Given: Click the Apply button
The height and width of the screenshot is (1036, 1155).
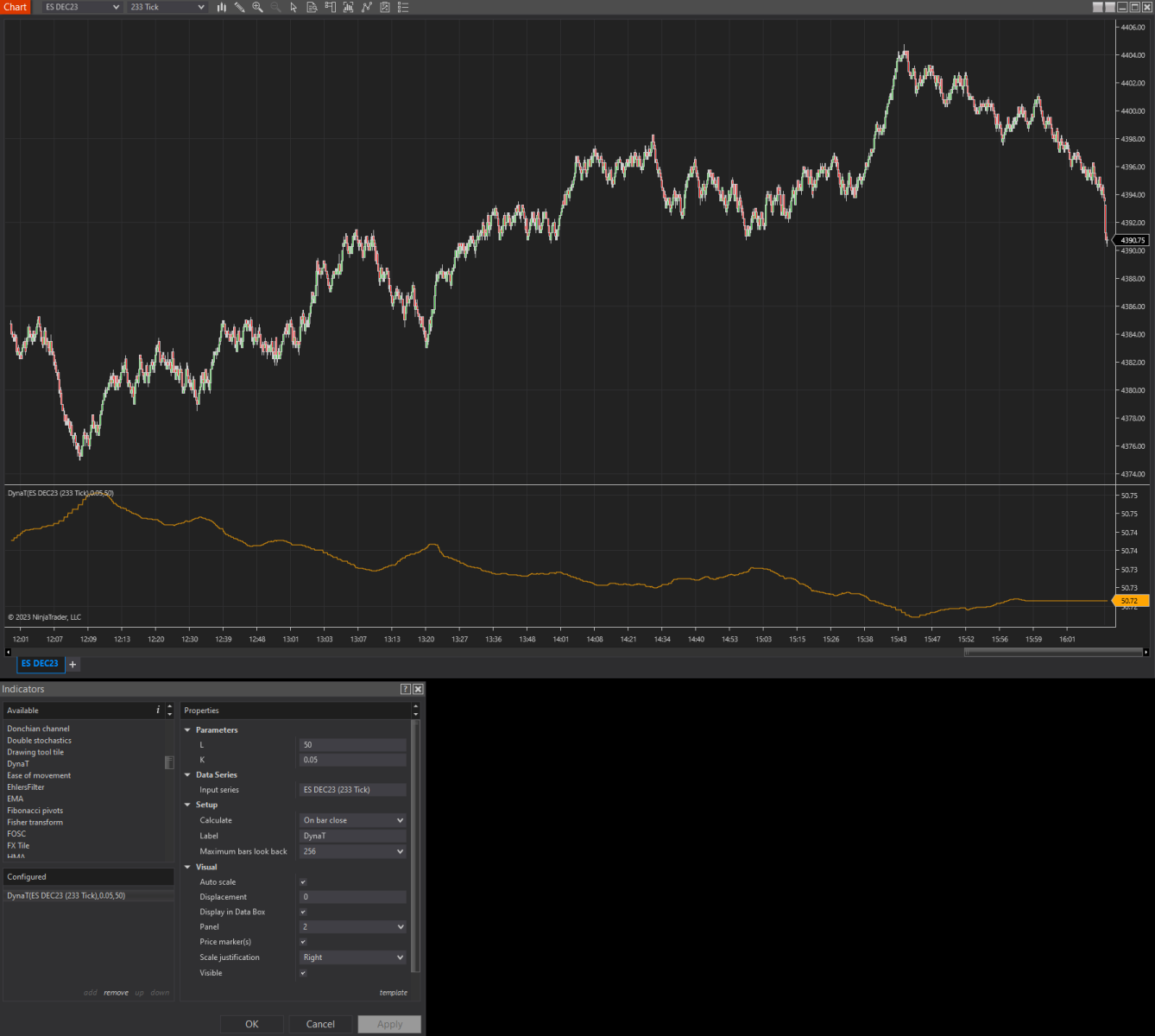Looking at the screenshot, I should click(x=389, y=1024).
